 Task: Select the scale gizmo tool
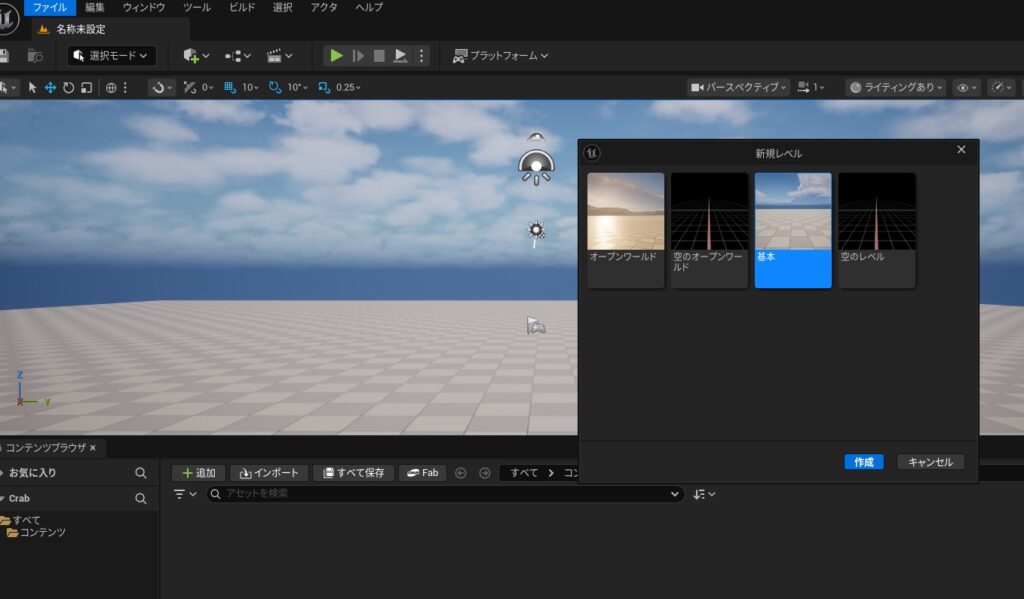click(86, 88)
